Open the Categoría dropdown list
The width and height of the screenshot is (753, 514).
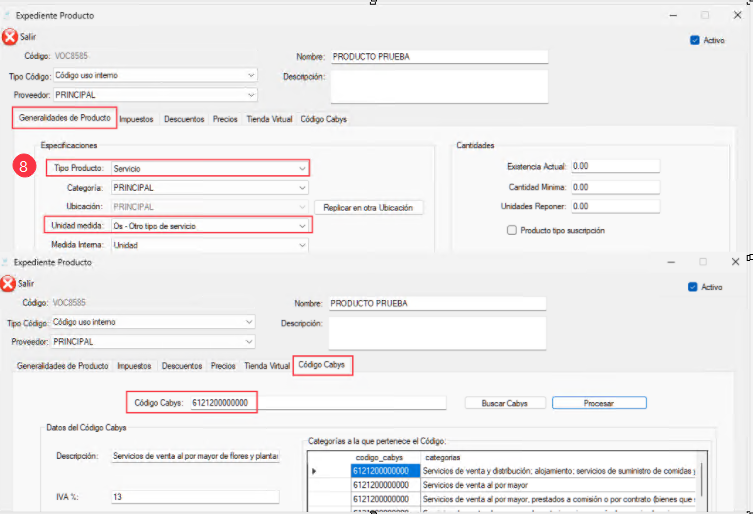[301, 188]
